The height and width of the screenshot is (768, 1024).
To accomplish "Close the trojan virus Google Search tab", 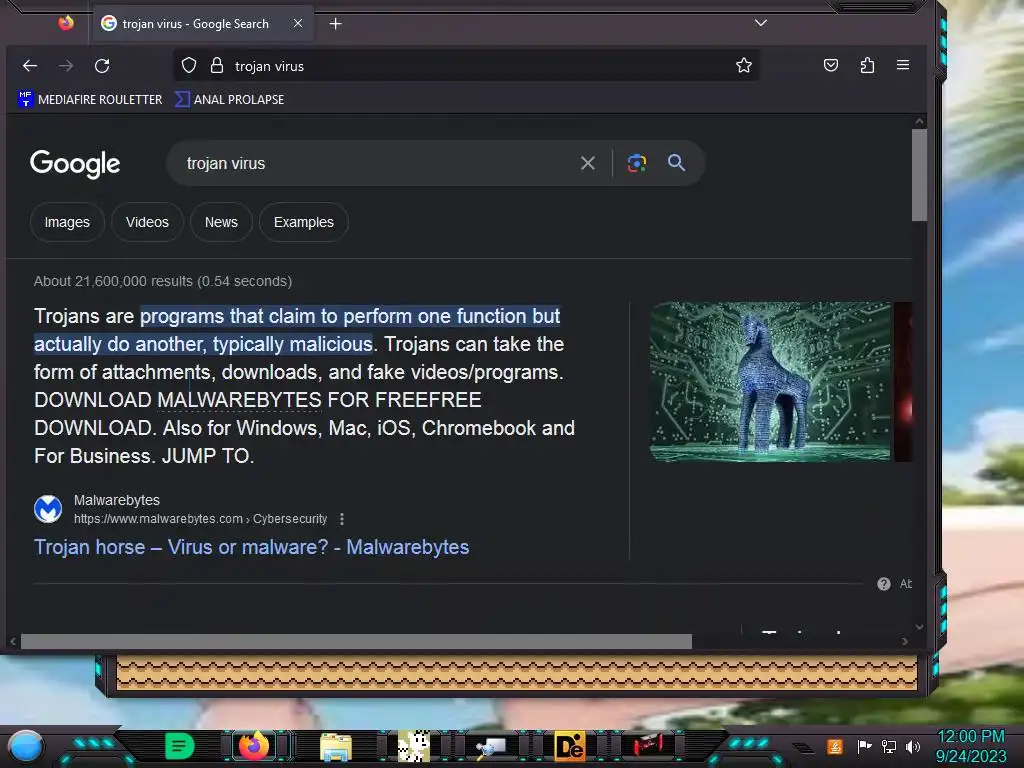I will (298, 24).
